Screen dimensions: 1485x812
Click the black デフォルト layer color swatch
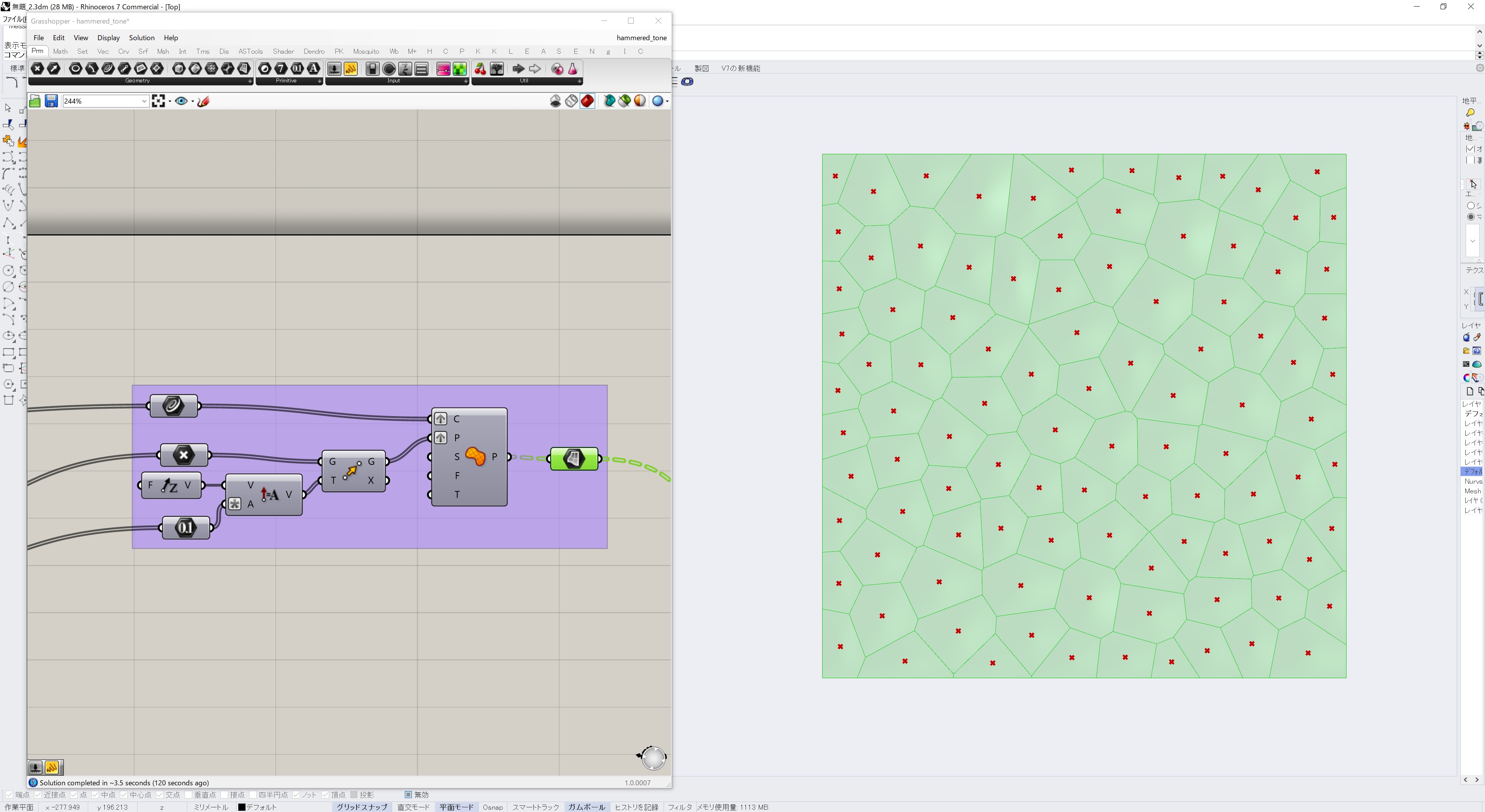pos(242,807)
